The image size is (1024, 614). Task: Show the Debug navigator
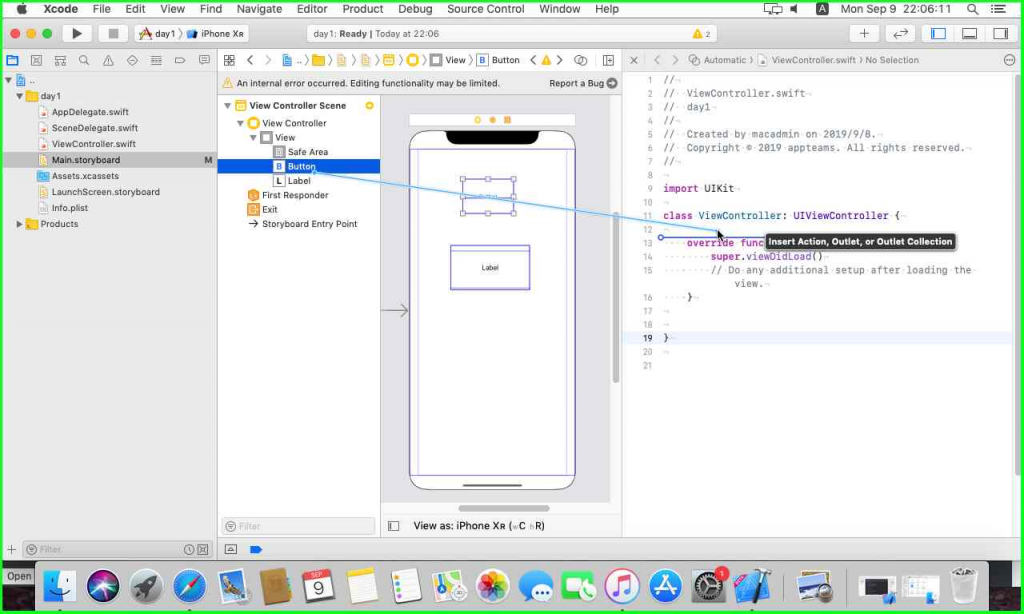click(156, 60)
